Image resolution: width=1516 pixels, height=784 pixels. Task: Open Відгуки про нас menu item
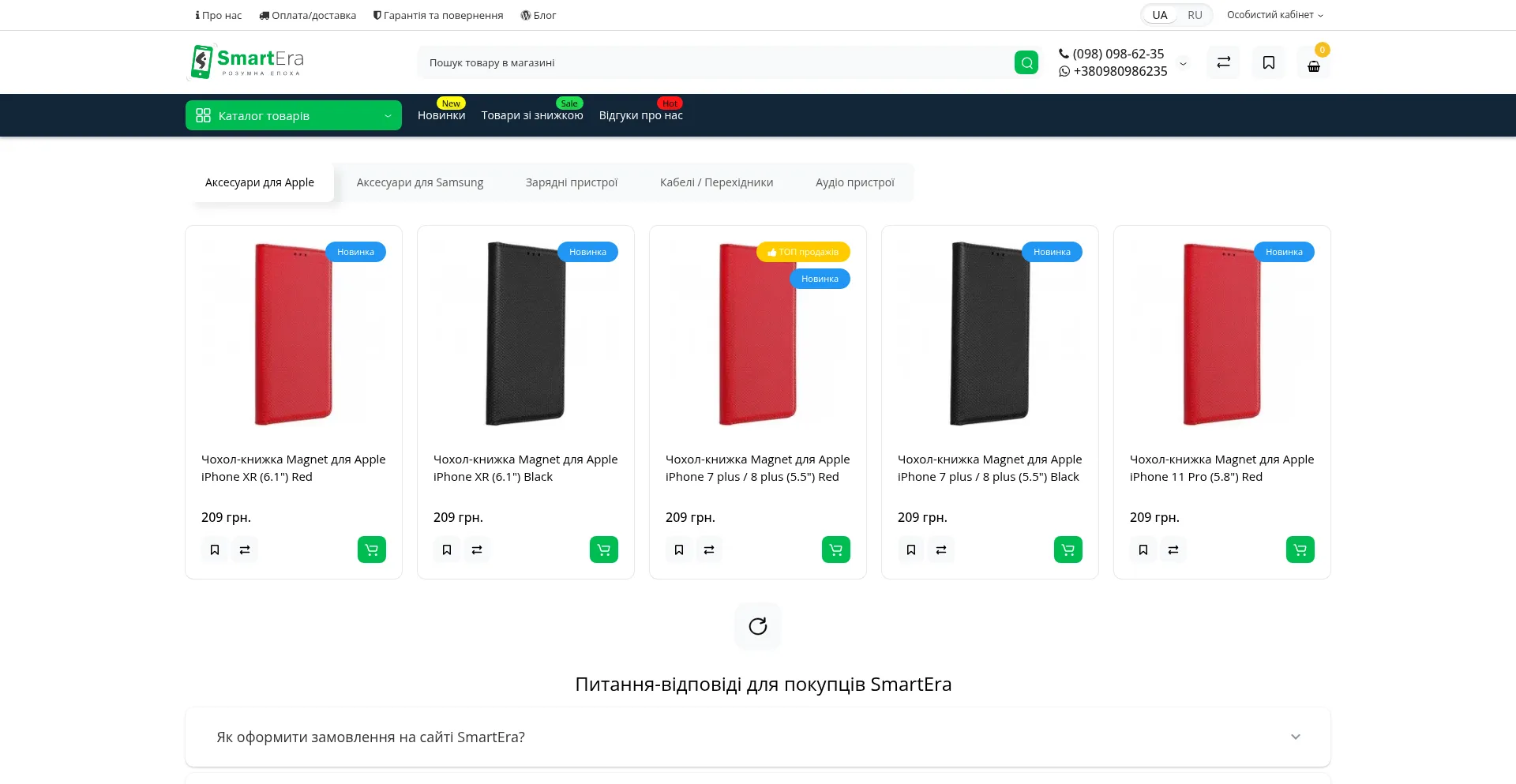click(641, 115)
